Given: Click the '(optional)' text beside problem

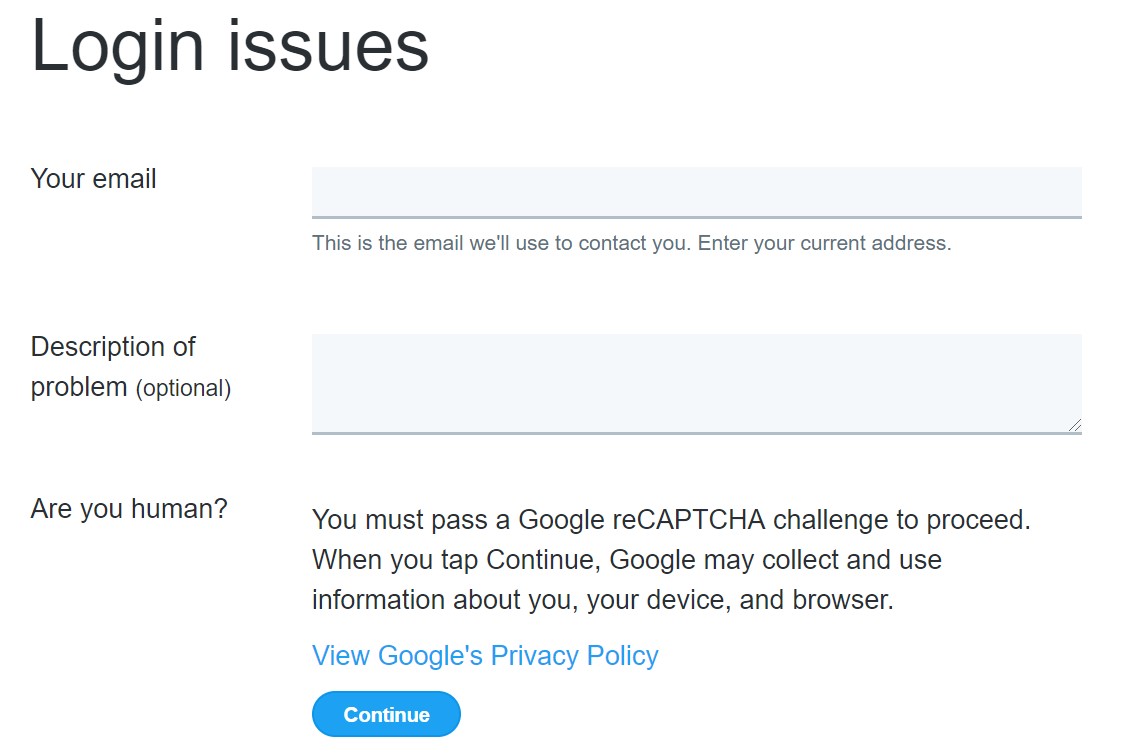Looking at the screenshot, I should tap(183, 388).
